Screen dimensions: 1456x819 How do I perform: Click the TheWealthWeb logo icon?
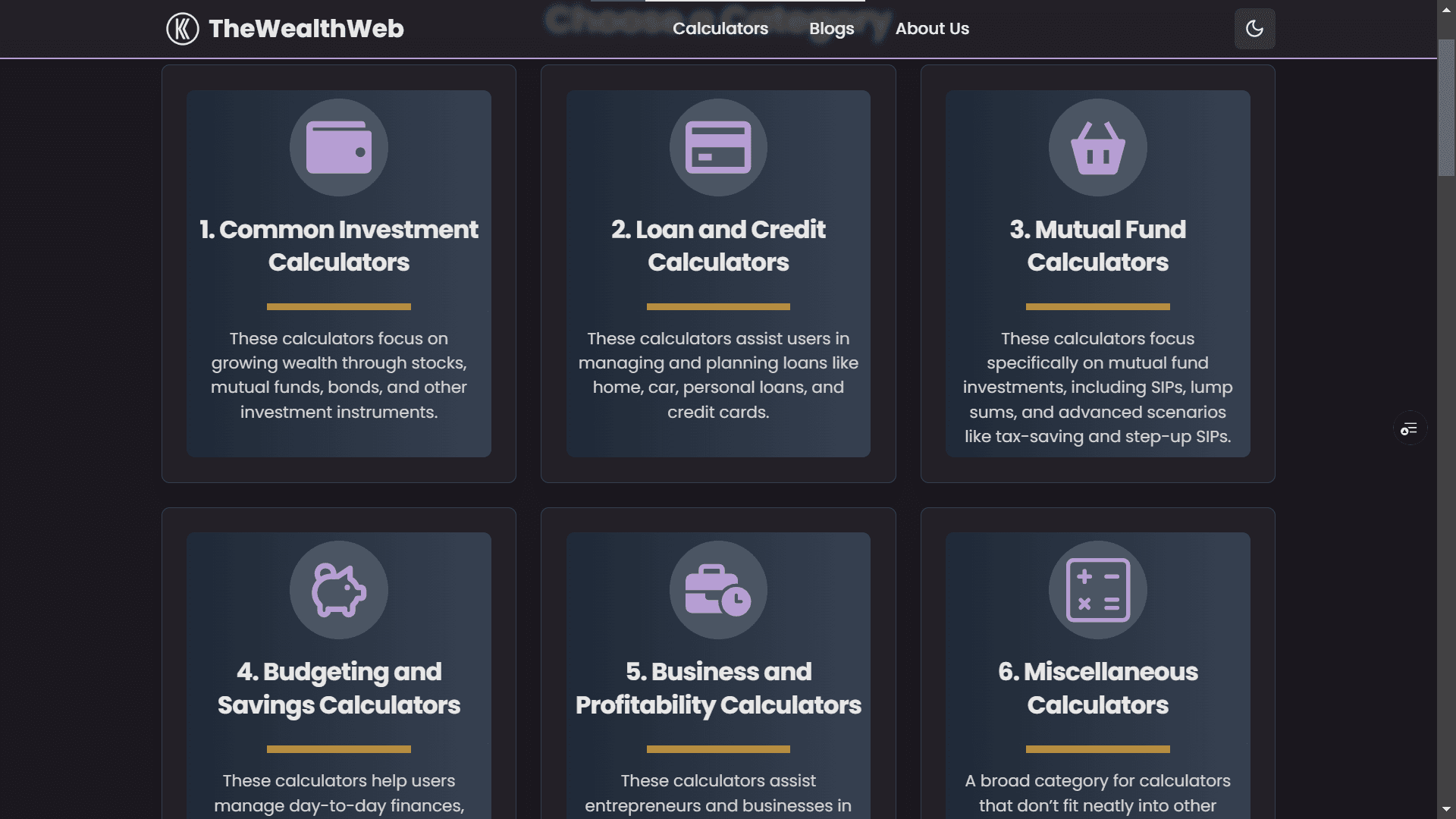pos(182,29)
